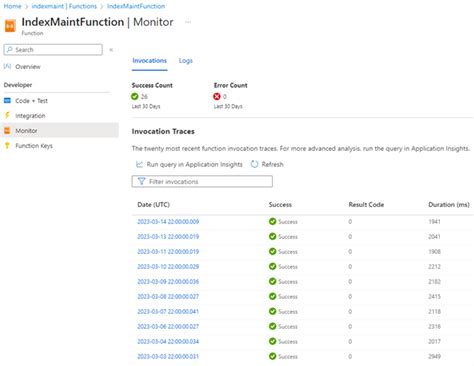Run query in Application Insights
Viewport: 474px width, 366px height.
tap(194, 164)
